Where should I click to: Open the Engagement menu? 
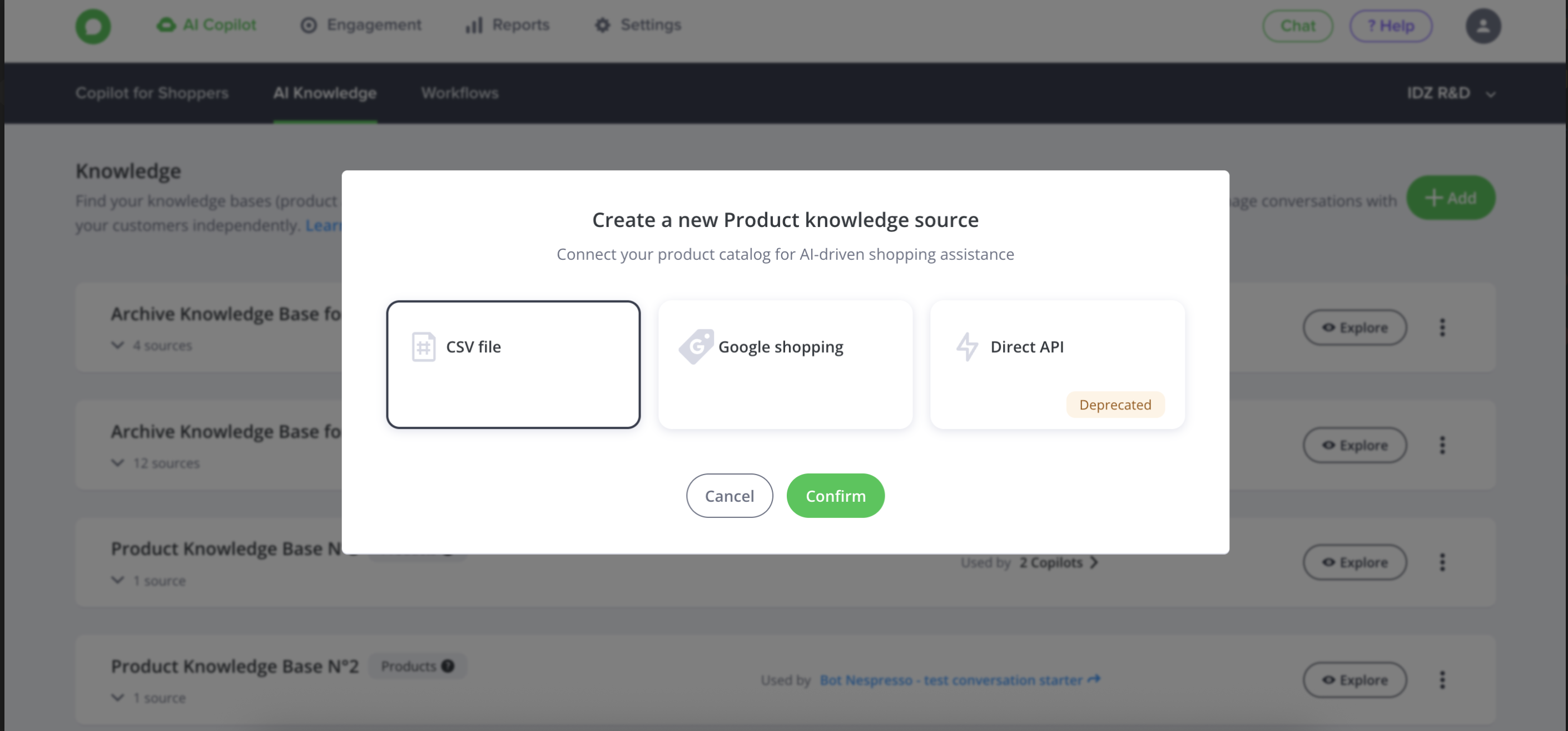(360, 25)
